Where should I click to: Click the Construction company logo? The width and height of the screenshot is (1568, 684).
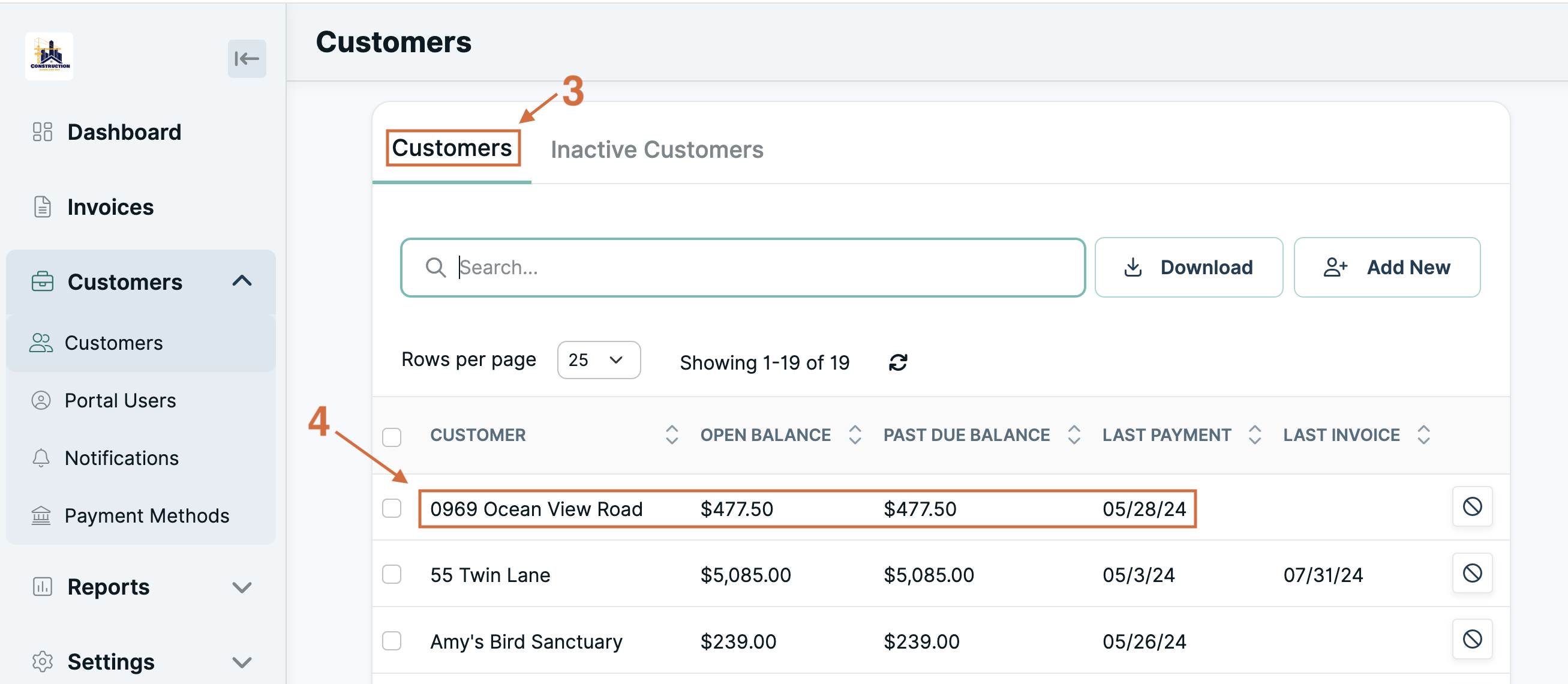tap(49, 56)
